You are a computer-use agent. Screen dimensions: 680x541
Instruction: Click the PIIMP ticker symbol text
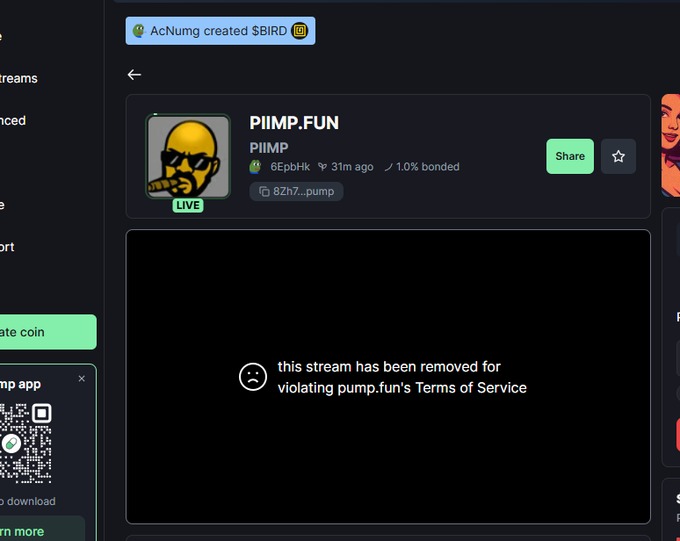coord(269,148)
